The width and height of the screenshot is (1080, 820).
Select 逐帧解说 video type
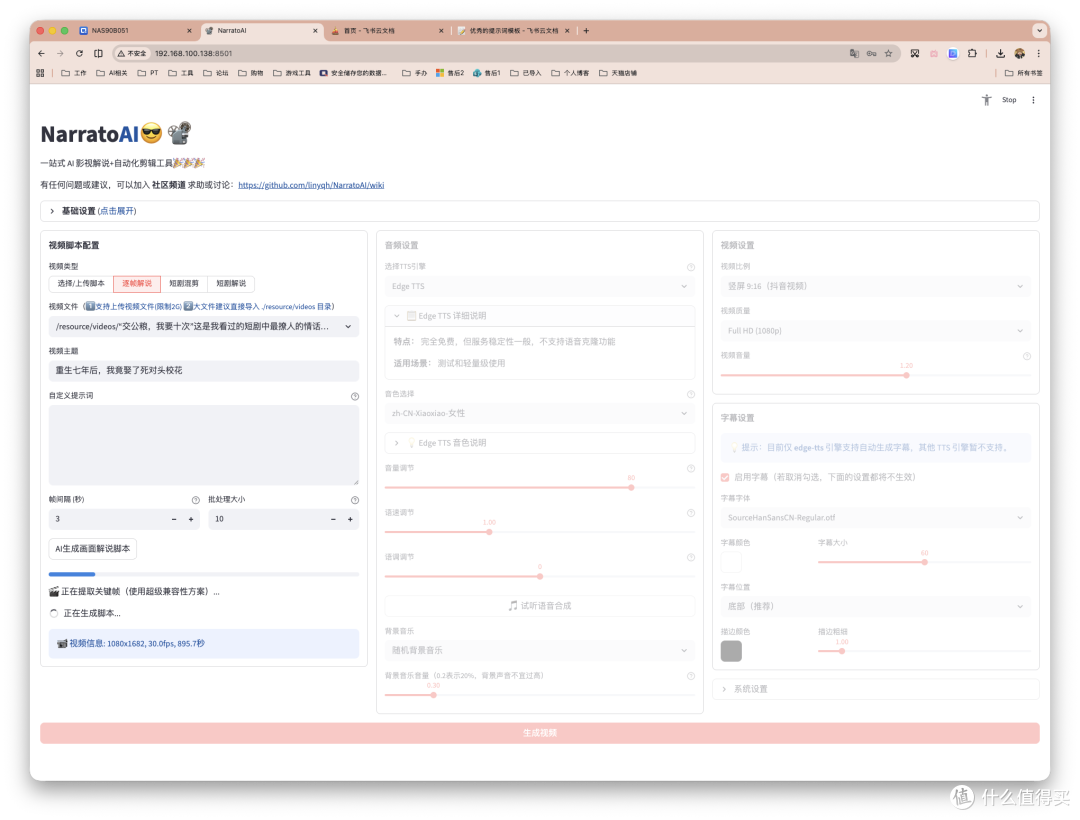click(137, 284)
